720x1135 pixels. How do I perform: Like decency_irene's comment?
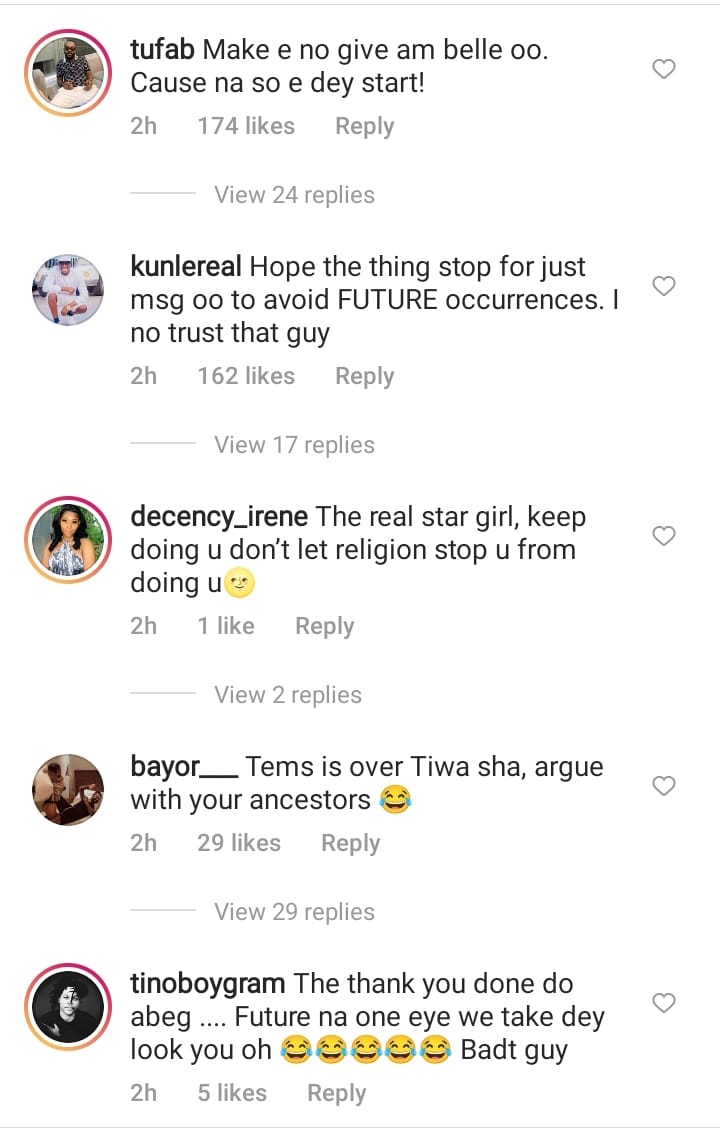pyautogui.click(x=664, y=536)
